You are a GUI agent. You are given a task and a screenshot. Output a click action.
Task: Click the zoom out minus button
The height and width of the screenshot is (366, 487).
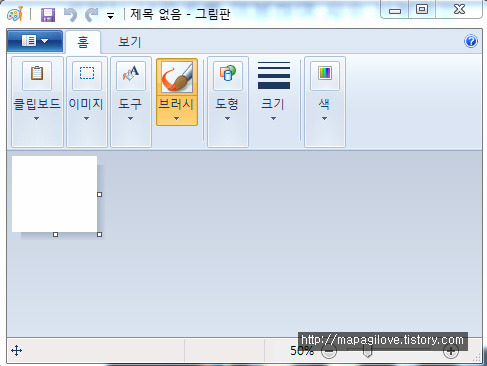[329, 351]
